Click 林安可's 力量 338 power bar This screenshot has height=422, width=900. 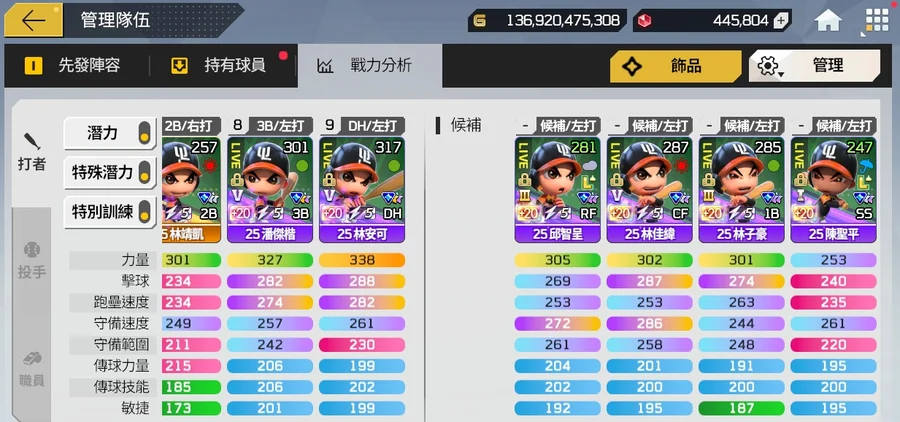pos(362,260)
